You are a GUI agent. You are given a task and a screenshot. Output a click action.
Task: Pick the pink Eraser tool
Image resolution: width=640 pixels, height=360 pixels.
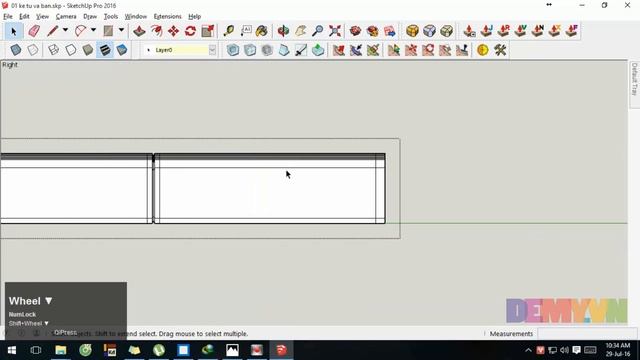(34, 31)
